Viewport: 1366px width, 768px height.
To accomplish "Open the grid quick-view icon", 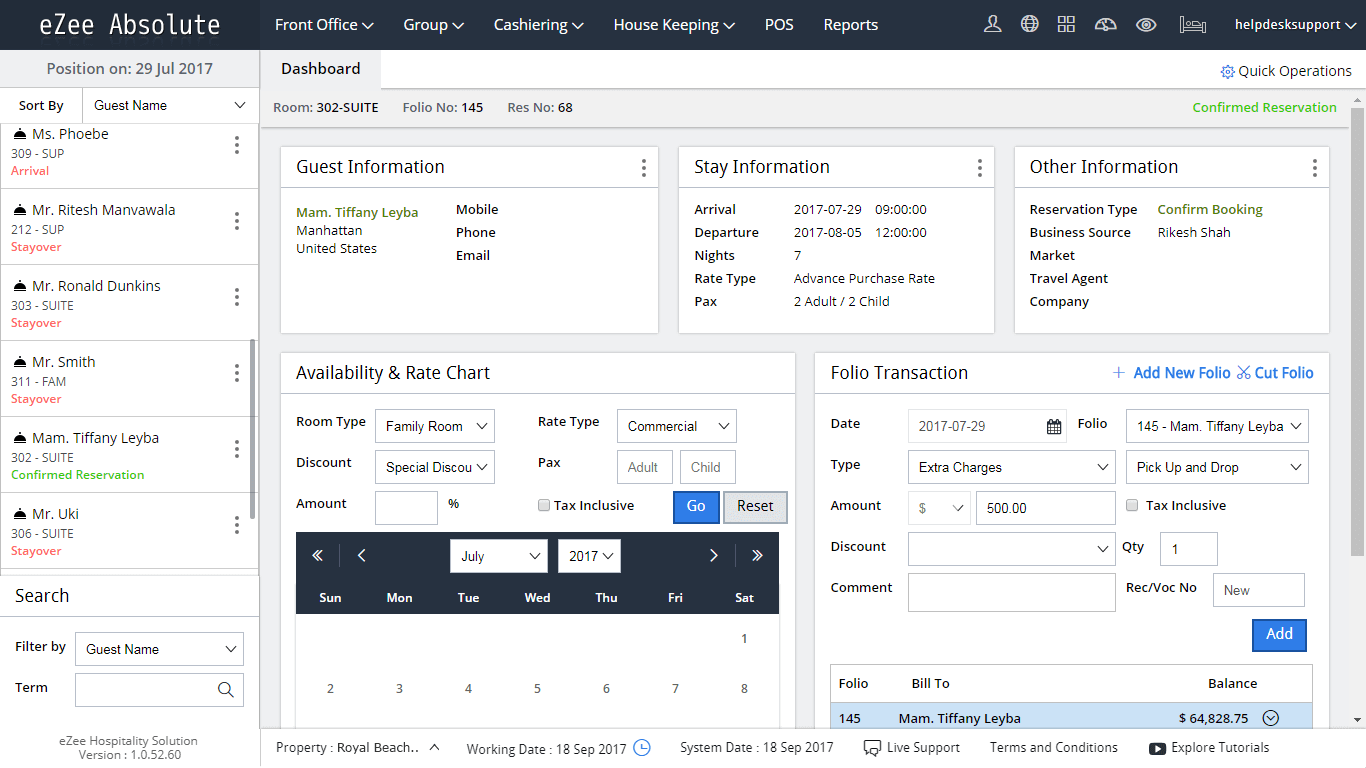I will [1066, 23].
